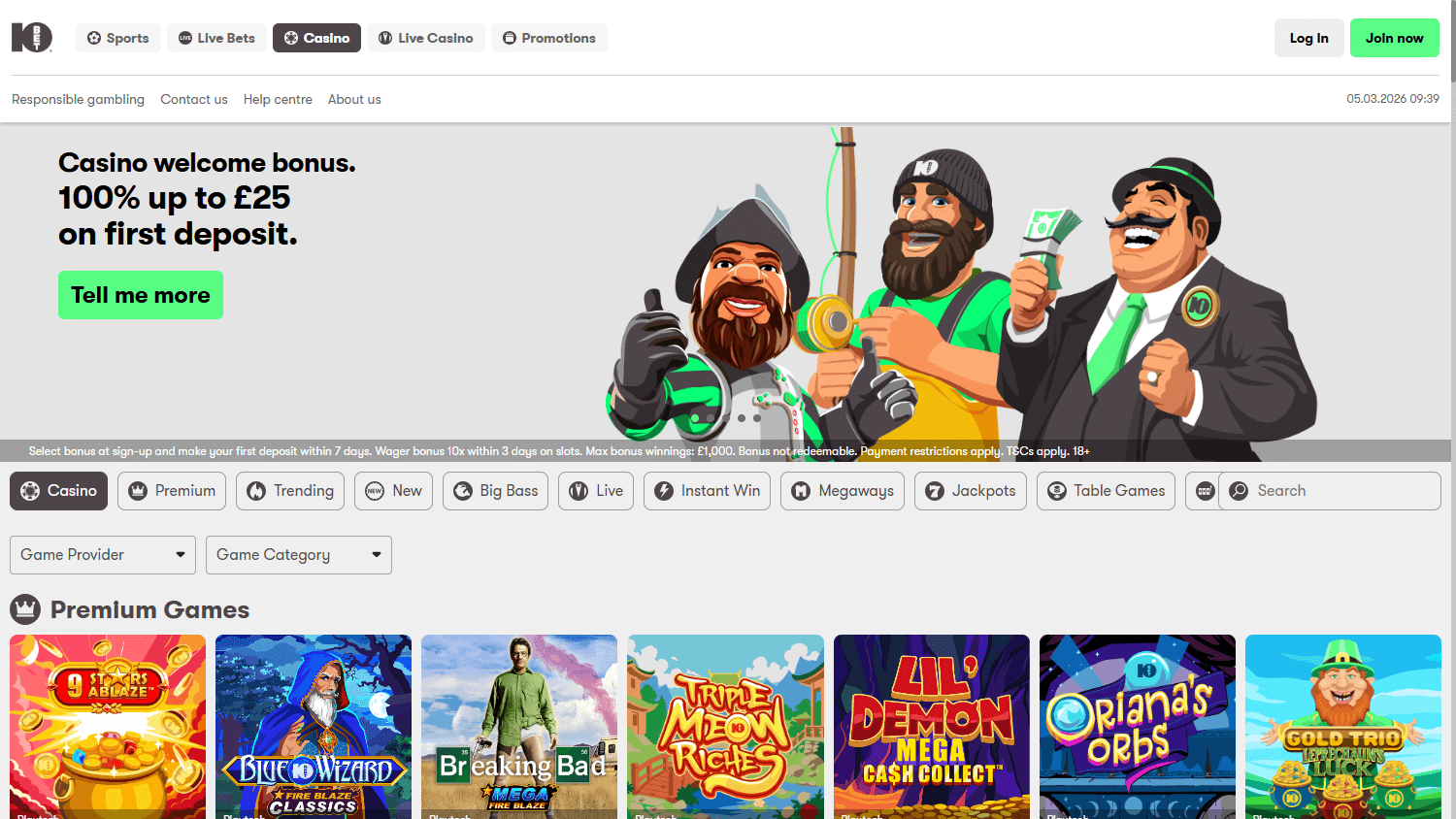Open the Table Games category
The image size is (1456, 819).
[x=1106, y=490]
